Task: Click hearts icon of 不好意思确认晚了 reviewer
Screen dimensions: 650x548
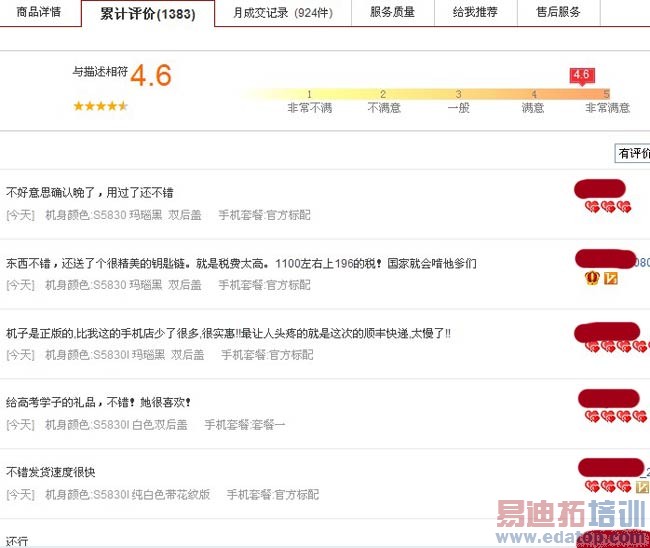Action: (x=608, y=206)
